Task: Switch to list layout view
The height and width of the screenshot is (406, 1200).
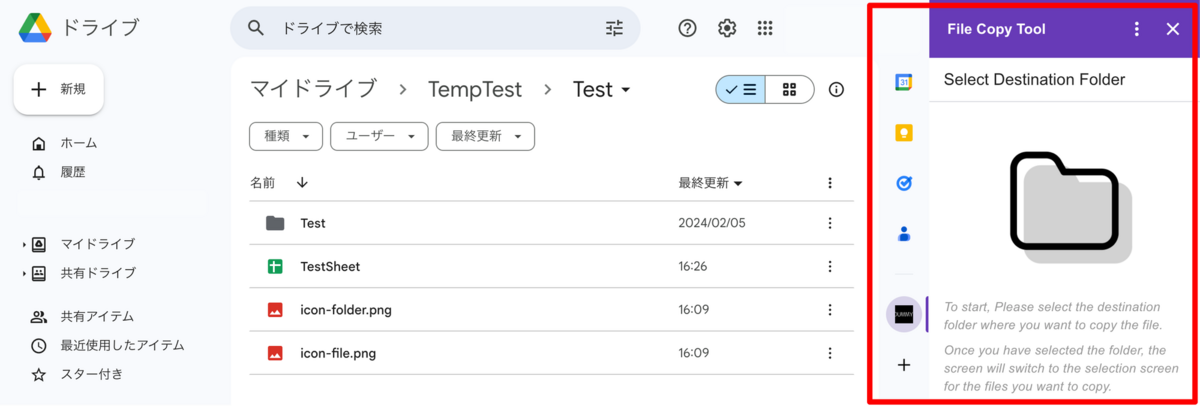Action: (740, 89)
